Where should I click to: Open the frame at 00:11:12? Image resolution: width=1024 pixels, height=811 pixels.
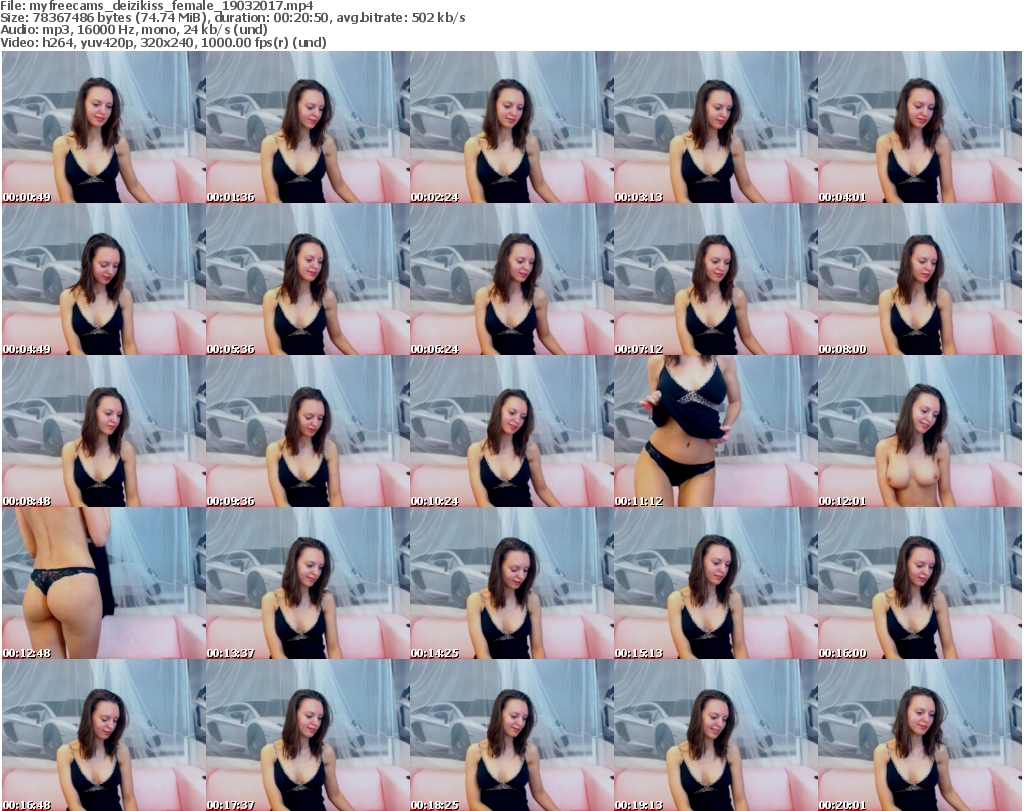pos(716,431)
